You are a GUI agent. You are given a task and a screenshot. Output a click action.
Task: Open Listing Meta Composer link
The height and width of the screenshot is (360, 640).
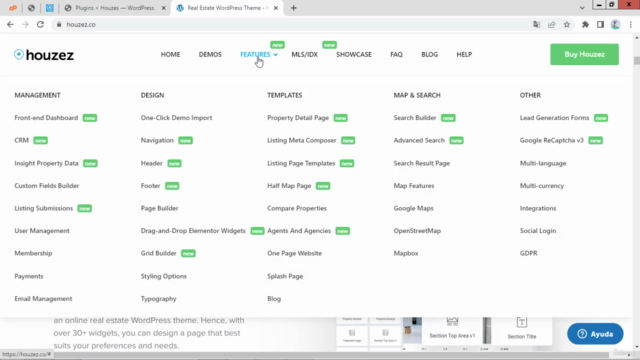pyautogui.click(x=302, y=140)
